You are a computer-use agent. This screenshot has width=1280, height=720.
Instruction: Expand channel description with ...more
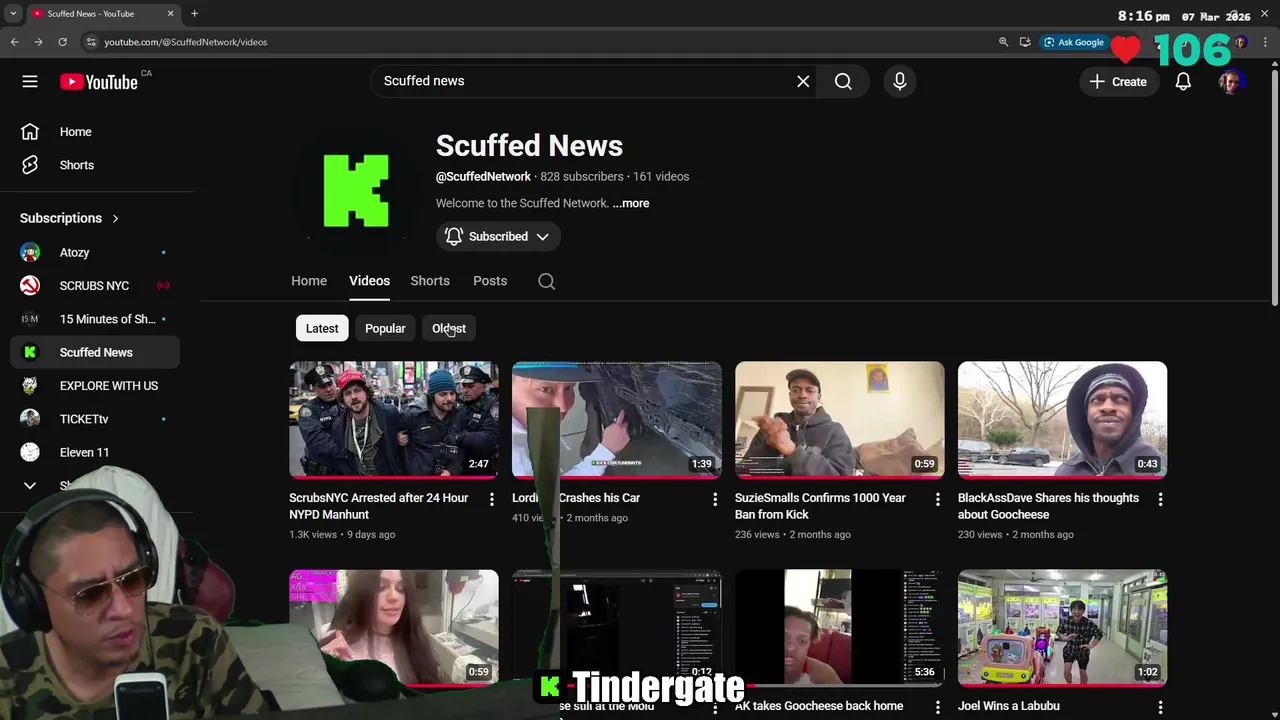click(x=631, y=203)
